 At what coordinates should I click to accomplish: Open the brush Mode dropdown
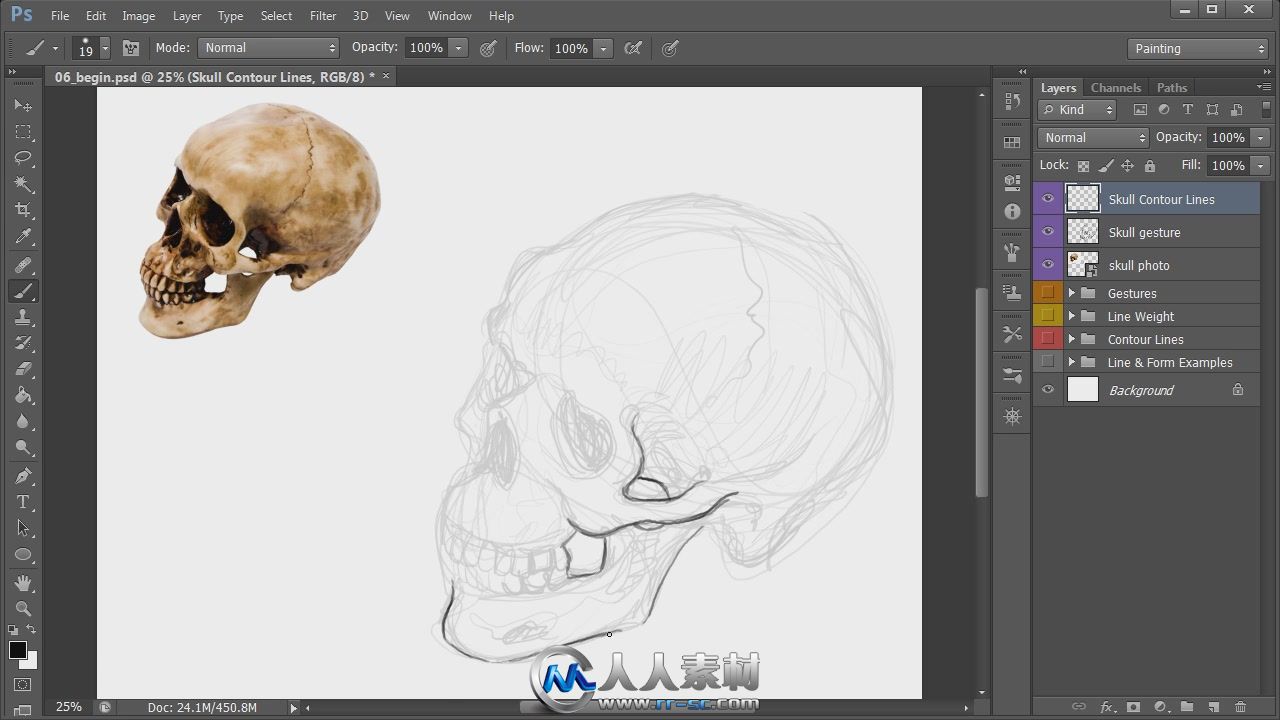269,48
